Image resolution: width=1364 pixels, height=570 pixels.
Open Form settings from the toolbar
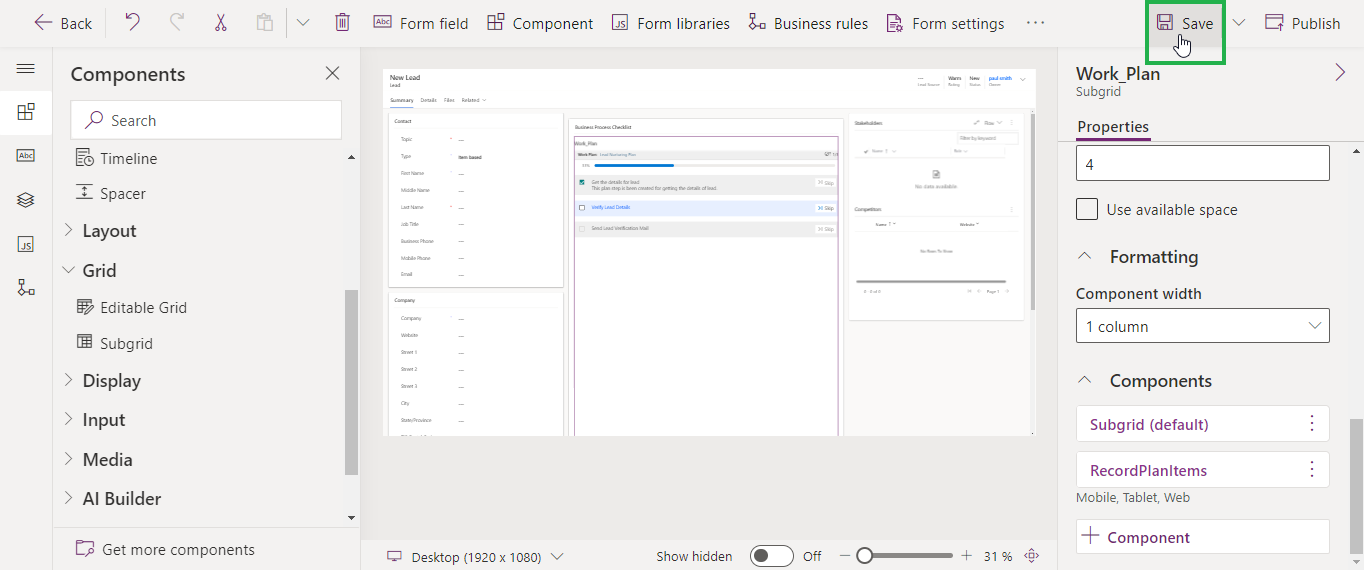point(945,23)
